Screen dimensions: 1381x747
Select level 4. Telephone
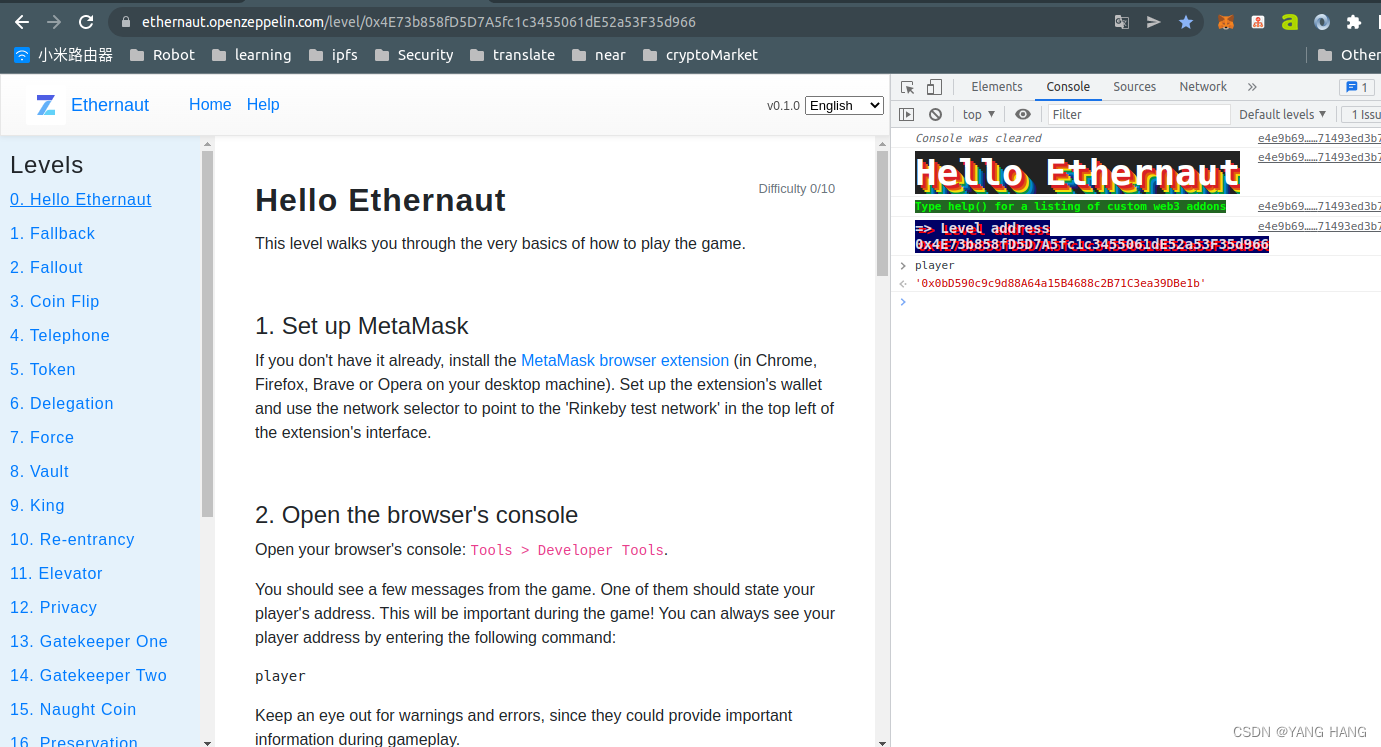pyautogui.click(x=60, y=335)
